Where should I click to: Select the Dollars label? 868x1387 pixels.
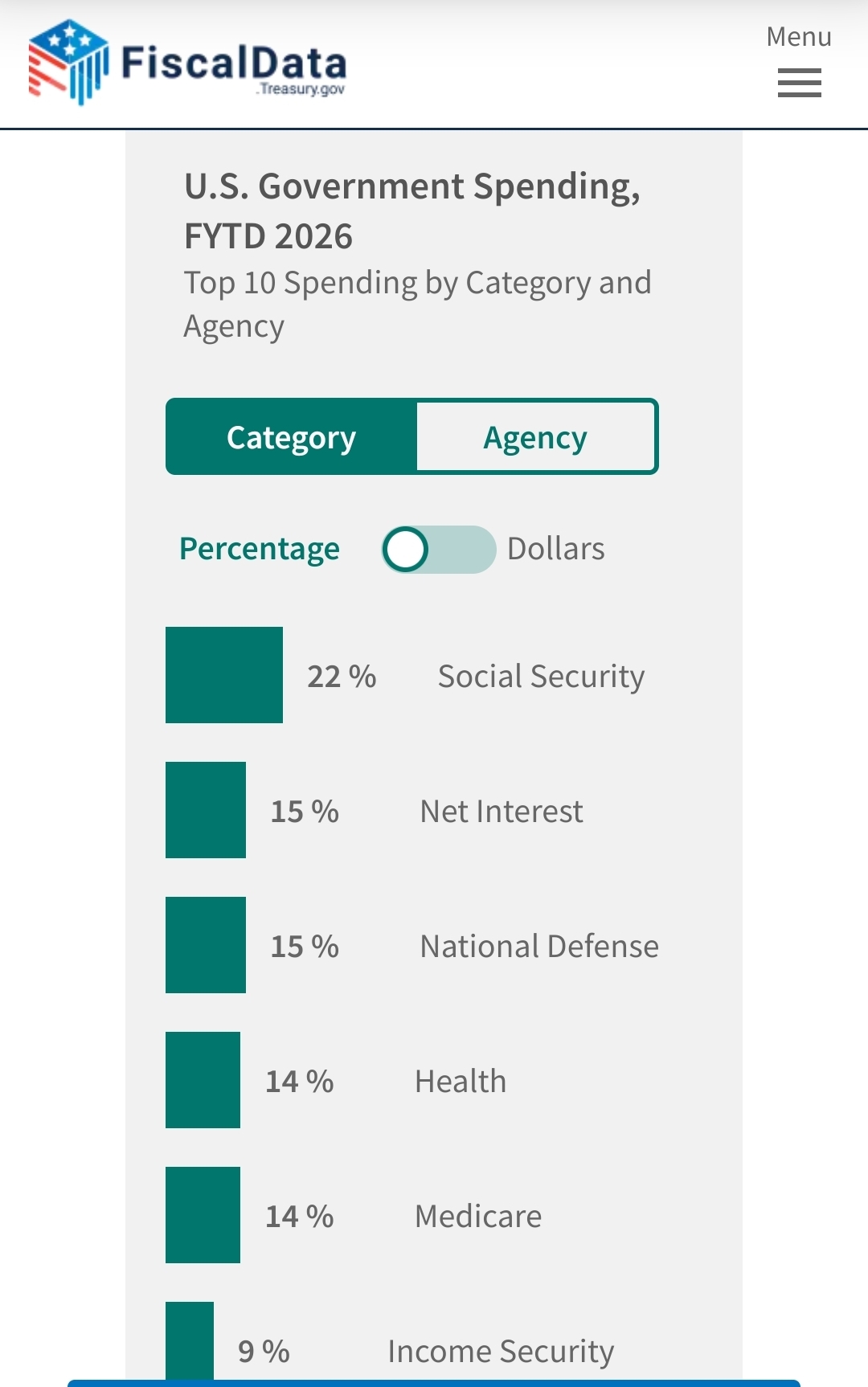tap(556, 549)
